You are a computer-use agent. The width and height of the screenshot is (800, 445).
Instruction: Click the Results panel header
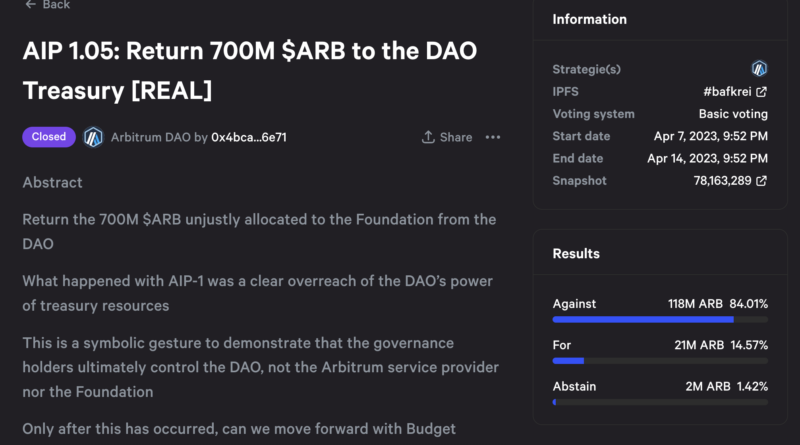click(576, 254)
